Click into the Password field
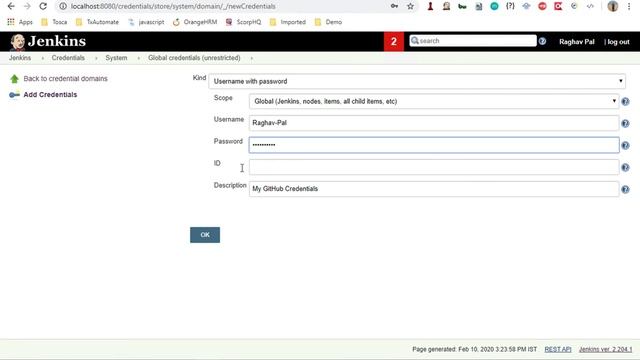This screenshot has height=360, width=640. click(x=434, y=145)
